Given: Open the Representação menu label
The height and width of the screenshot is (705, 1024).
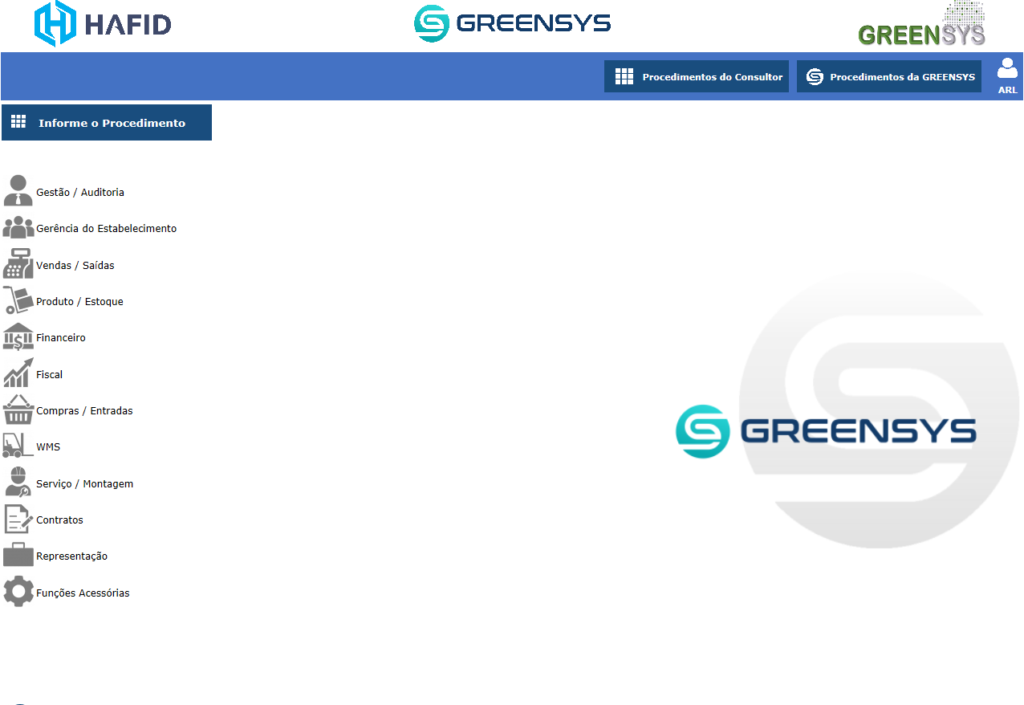Looking at the screenshot, I should [x=72, y=556].
